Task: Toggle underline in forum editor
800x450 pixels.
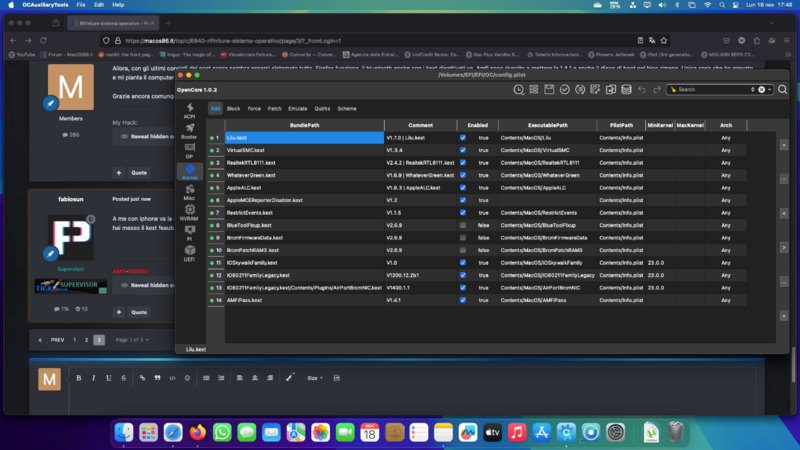Action: pos(108,378)
